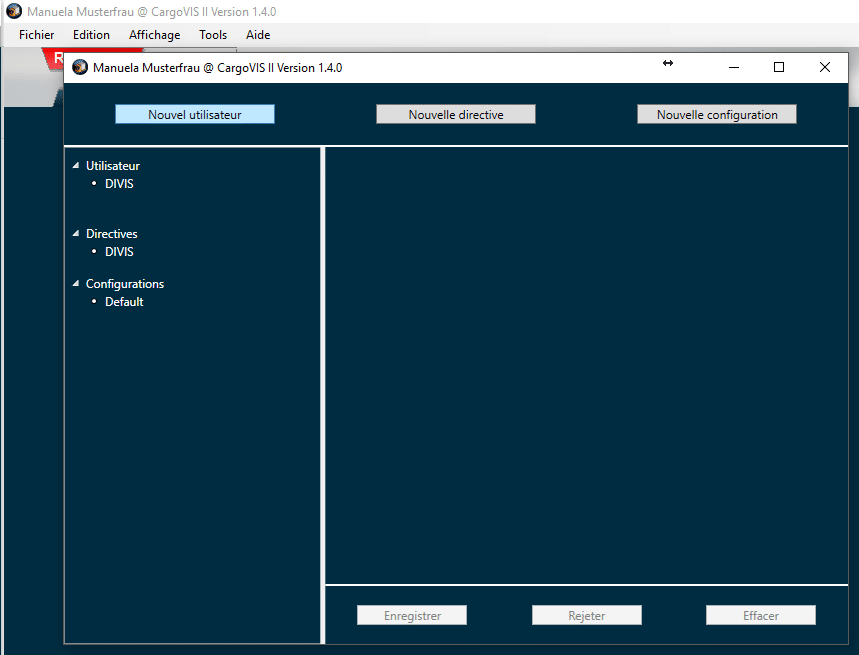Image resolution: width=859 pixels, height=655 pixels.
Task: Click the CargoVIS icon in main window title bar
Action: tap(14, 11)
